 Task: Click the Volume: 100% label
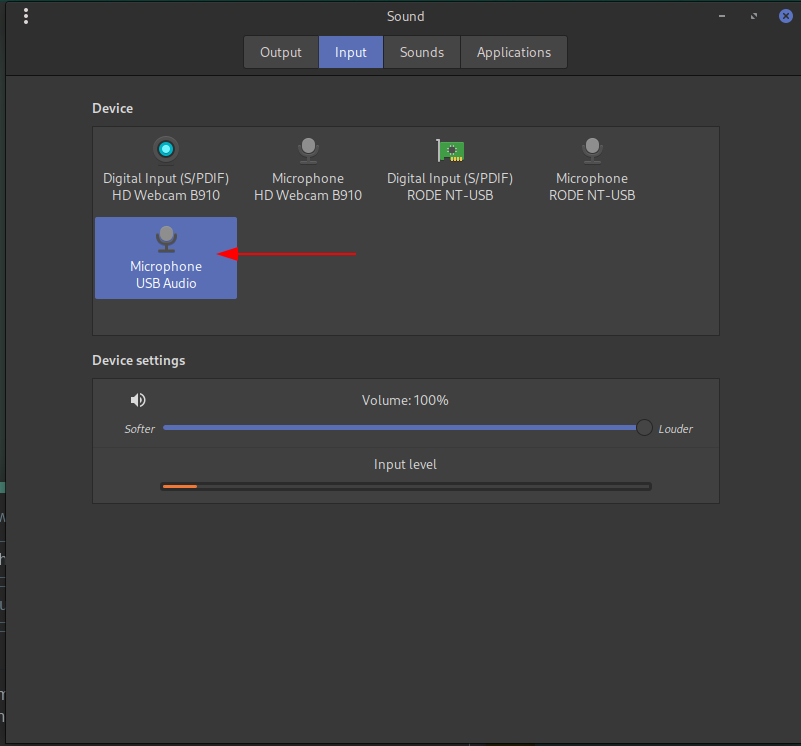405,400
